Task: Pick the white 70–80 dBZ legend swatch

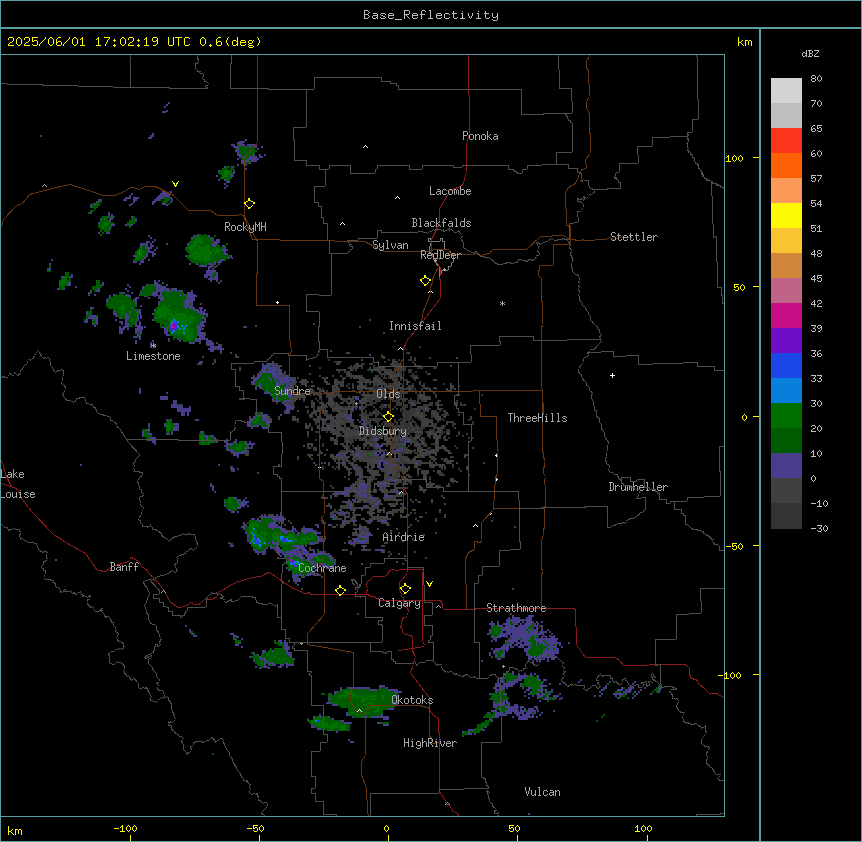Action: click(x=786, y=91)
